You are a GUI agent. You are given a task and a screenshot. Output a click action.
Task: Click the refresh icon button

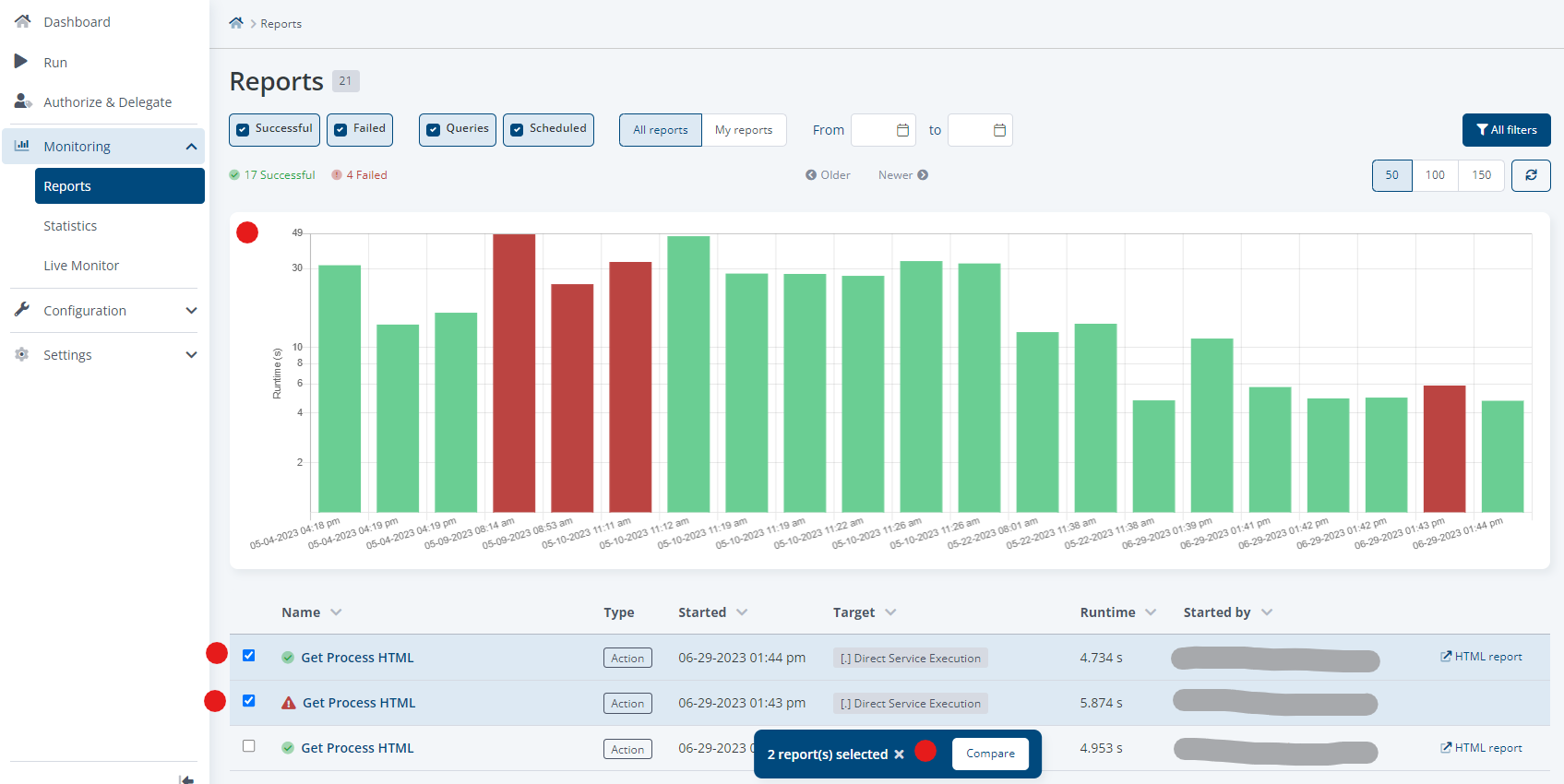pyautogui.click(x=1531, y=175)
